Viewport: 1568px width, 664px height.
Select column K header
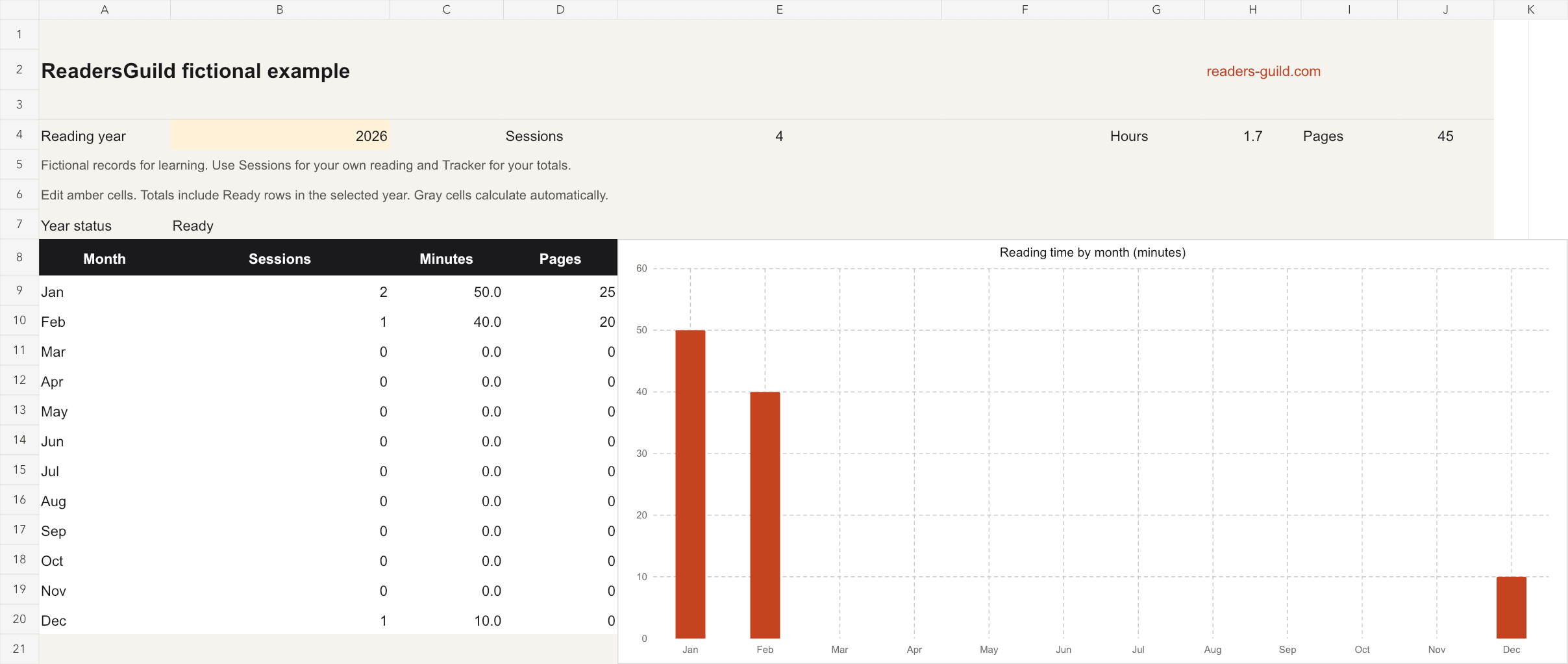tap(1530, 10)
